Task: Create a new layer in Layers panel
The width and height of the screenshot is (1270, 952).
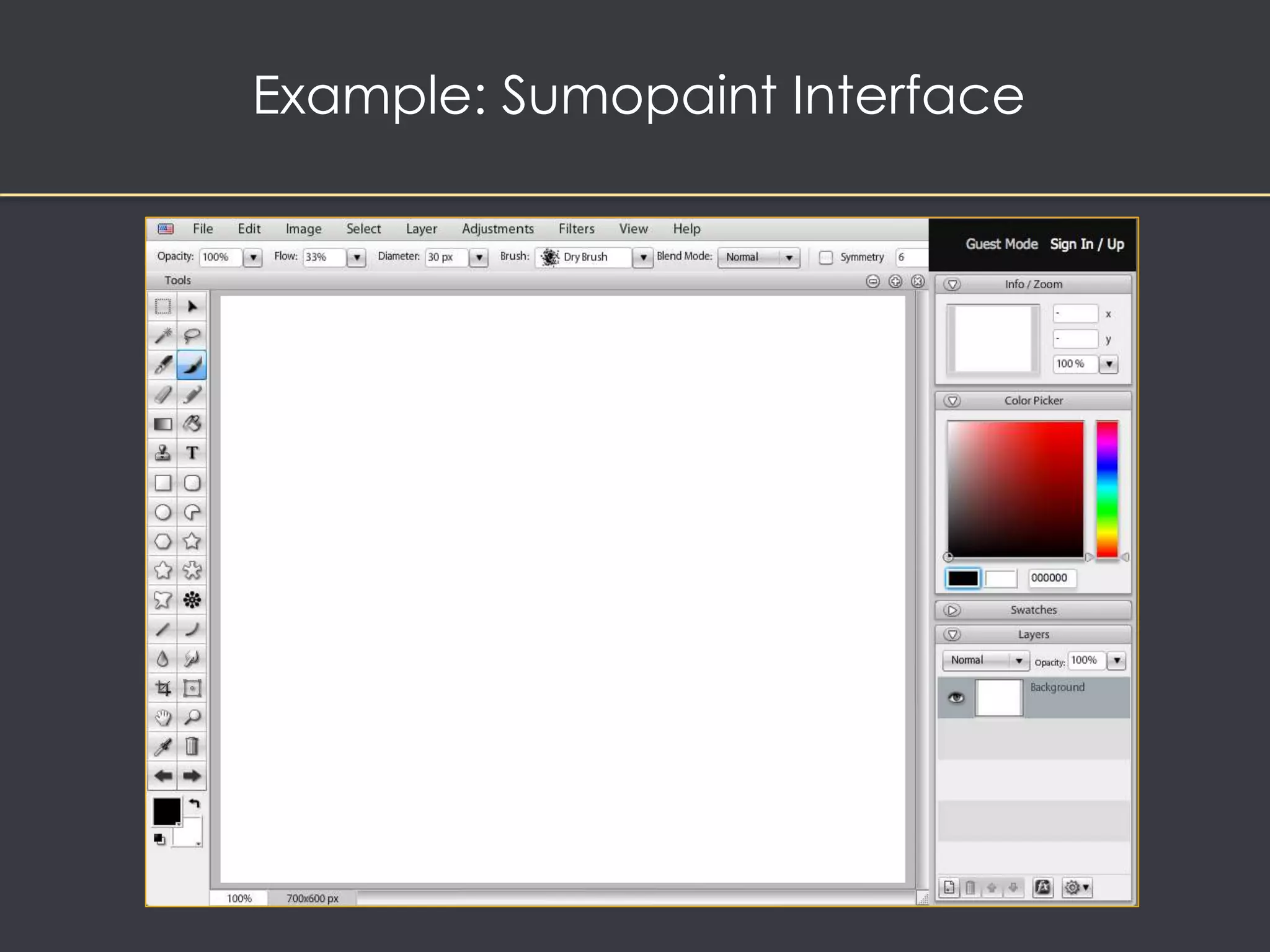Action: [949, 888]
